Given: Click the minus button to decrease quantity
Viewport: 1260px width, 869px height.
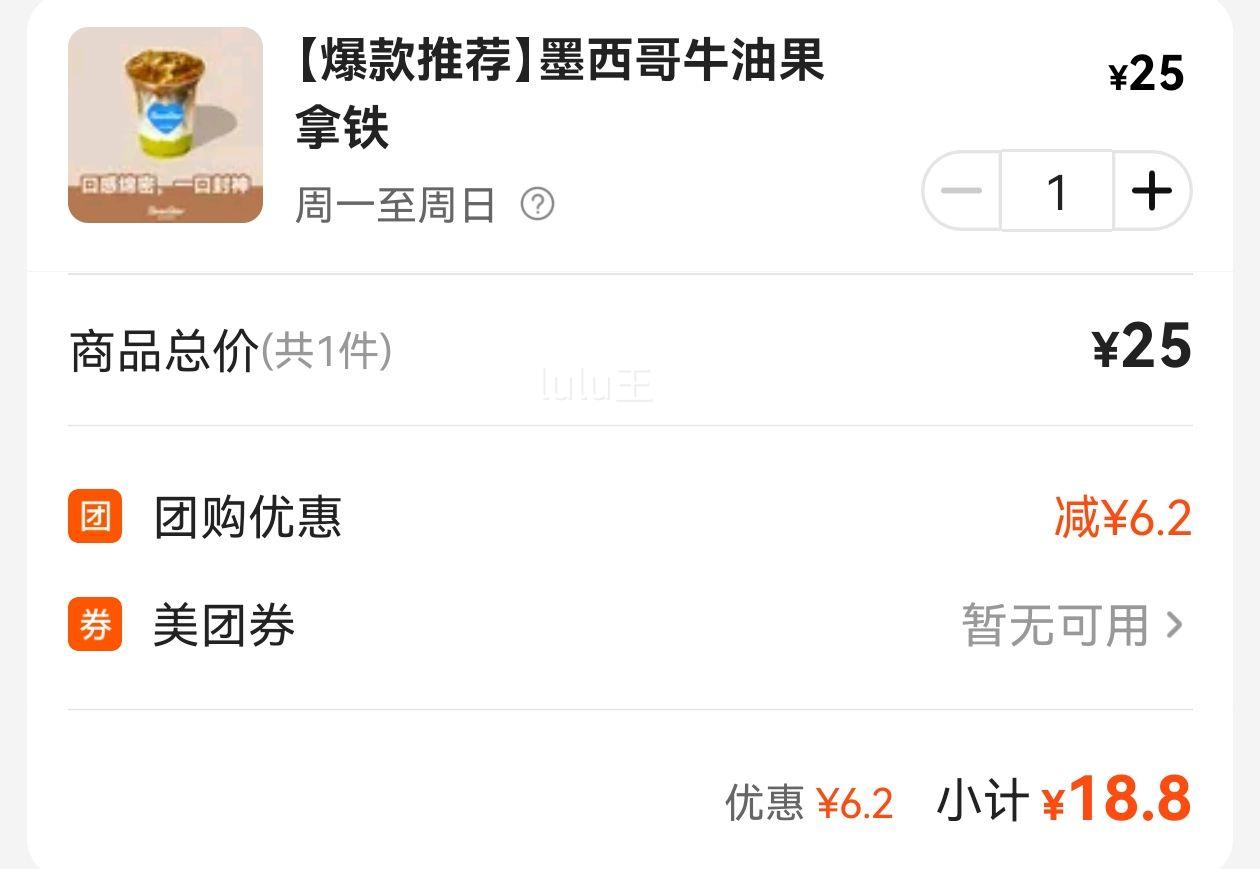Looking at the screenshot, I should coord(961,191).
